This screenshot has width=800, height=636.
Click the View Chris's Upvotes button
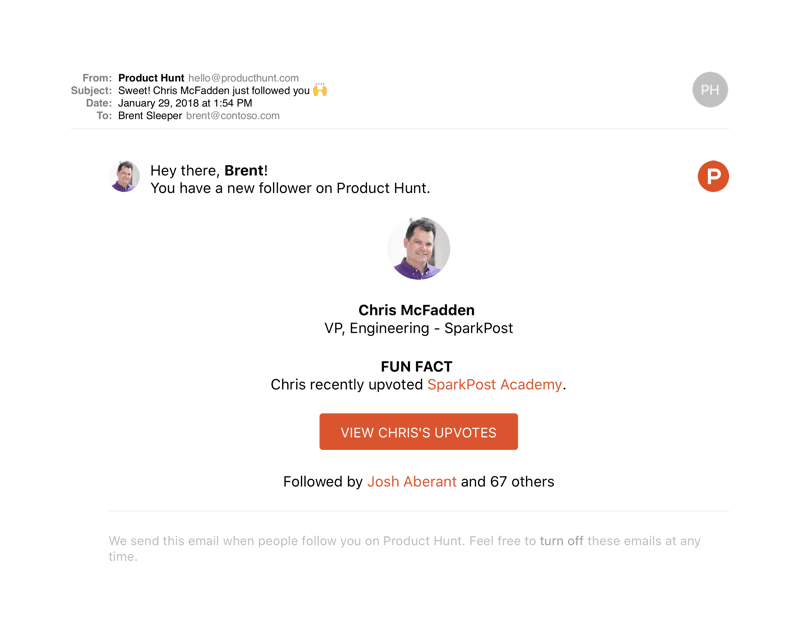(x=418, y=431)
